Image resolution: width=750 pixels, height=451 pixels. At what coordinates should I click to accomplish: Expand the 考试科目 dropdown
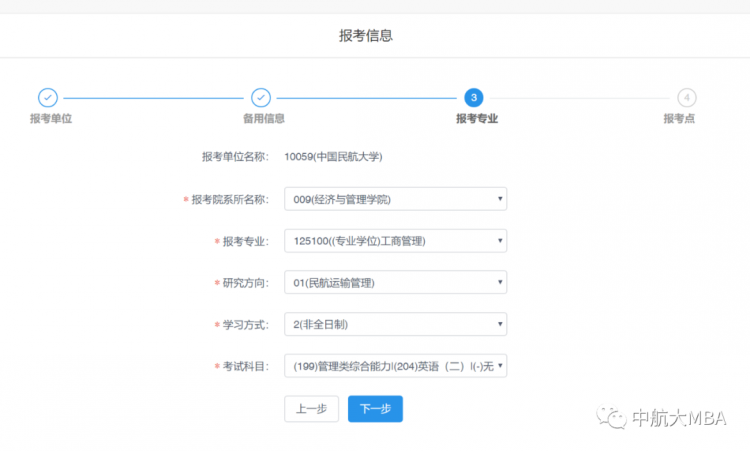pyautogui.click(x=396, y=366)
